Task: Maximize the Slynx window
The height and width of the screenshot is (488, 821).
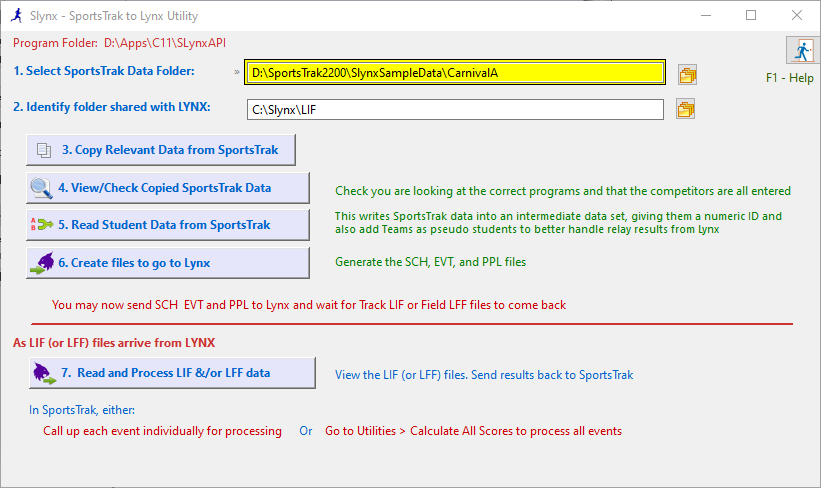Action: [x=751, y=15]
